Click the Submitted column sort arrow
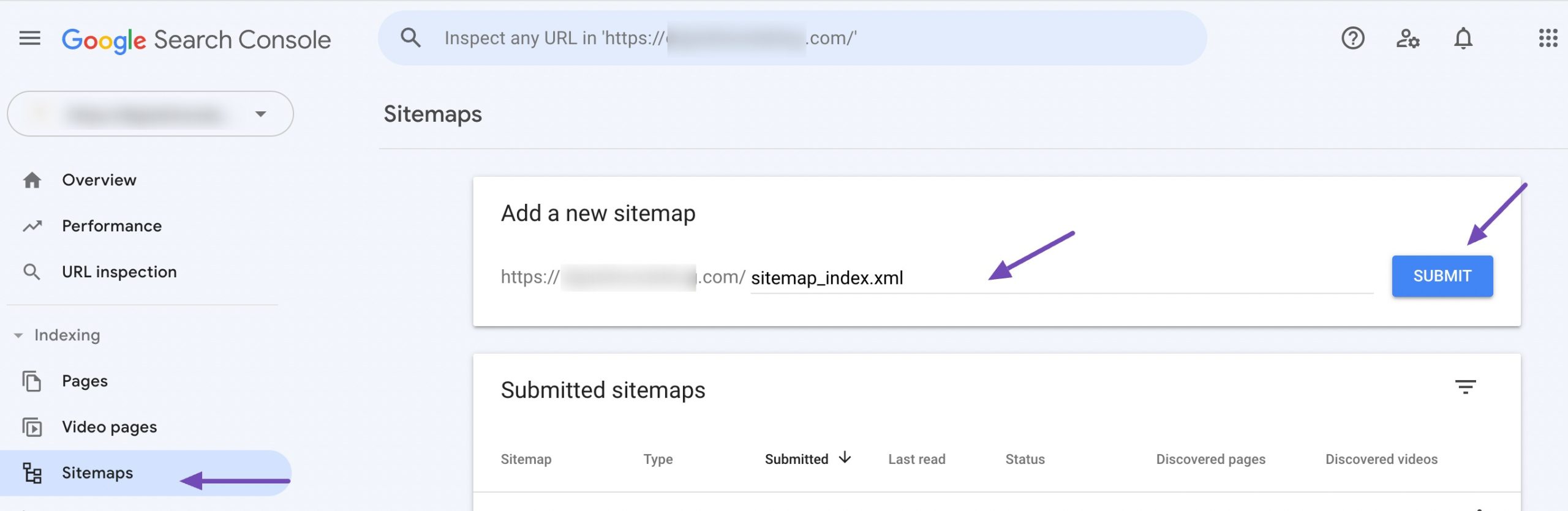The image size is (1568, 511). point(845,457)
